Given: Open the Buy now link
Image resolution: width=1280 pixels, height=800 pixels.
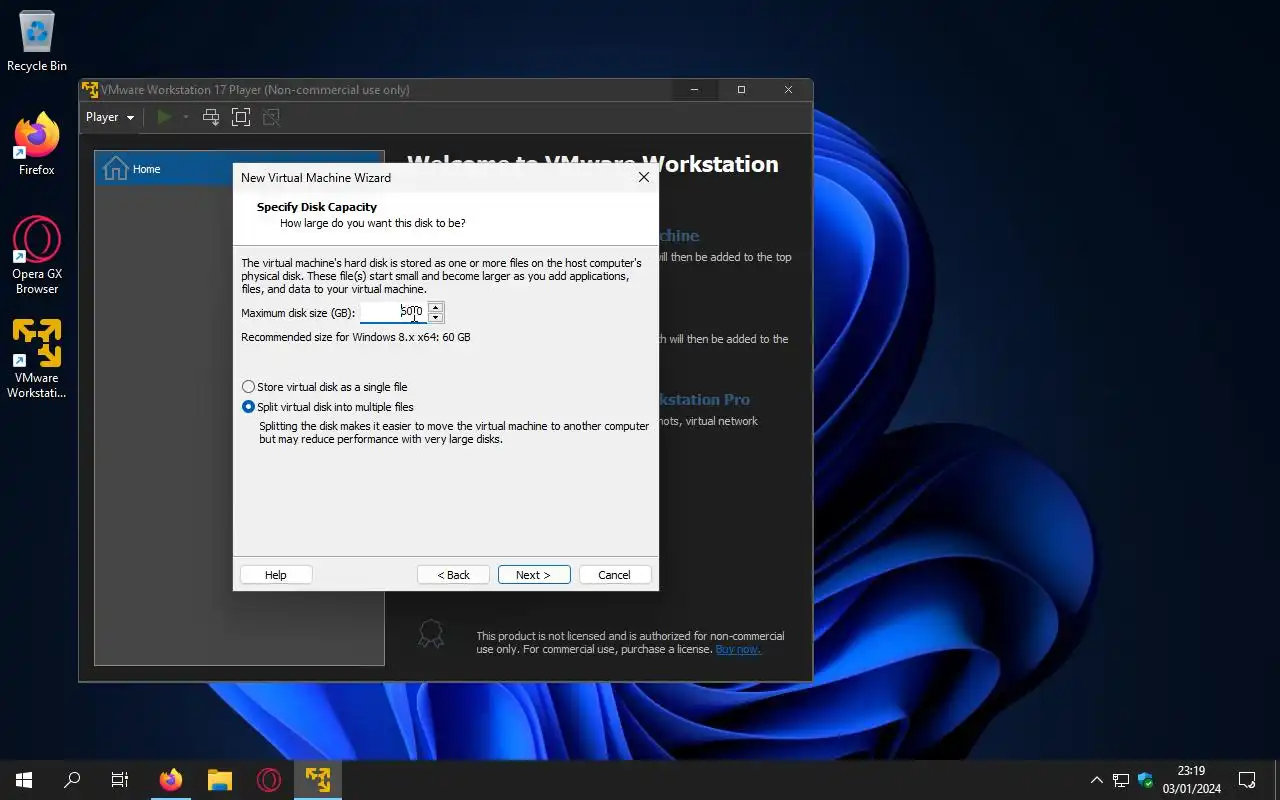Looking at the screenshot, I should pyautogui.click(x=738, y=649).
